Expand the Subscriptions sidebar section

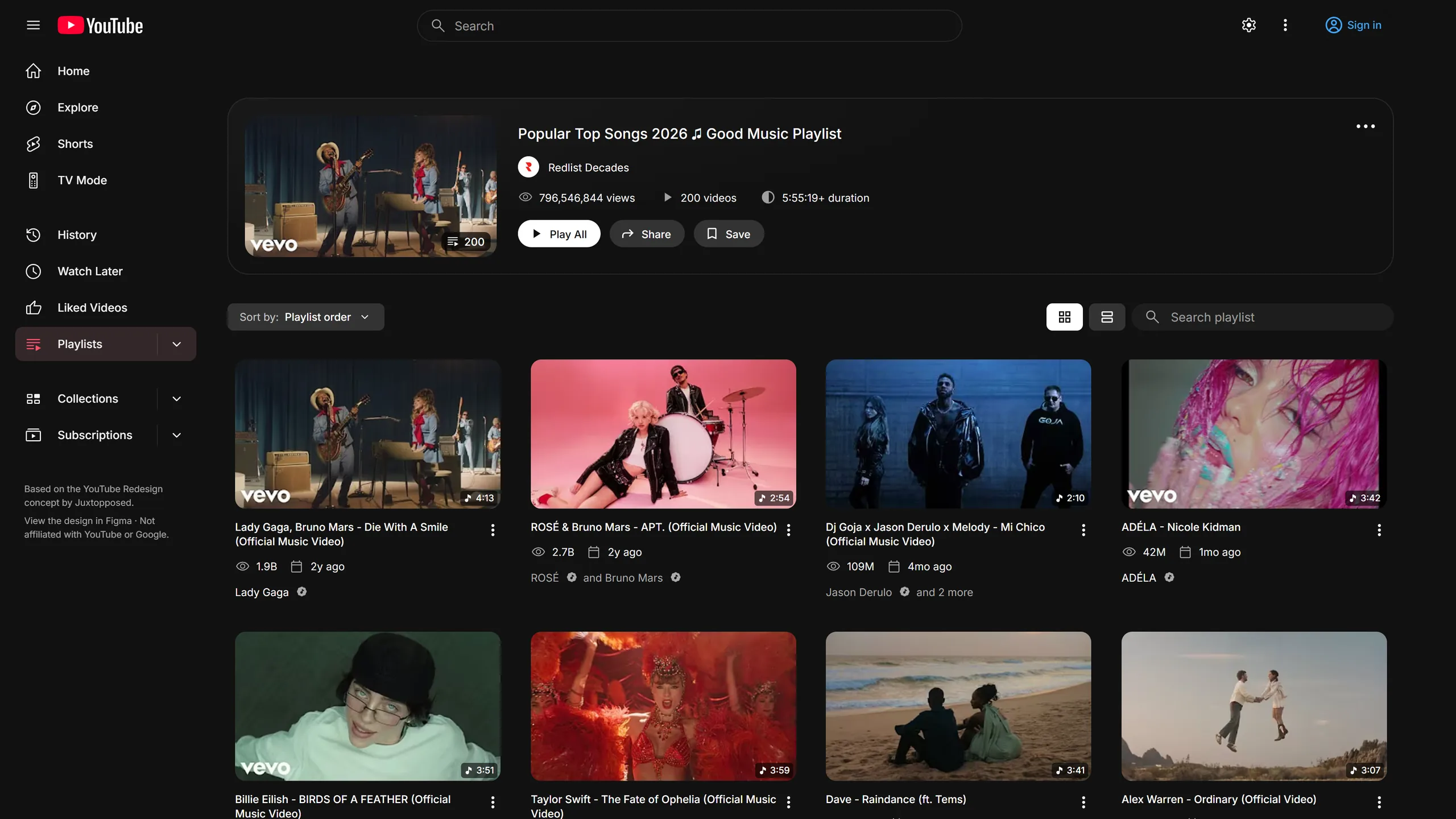coord(176,435)
